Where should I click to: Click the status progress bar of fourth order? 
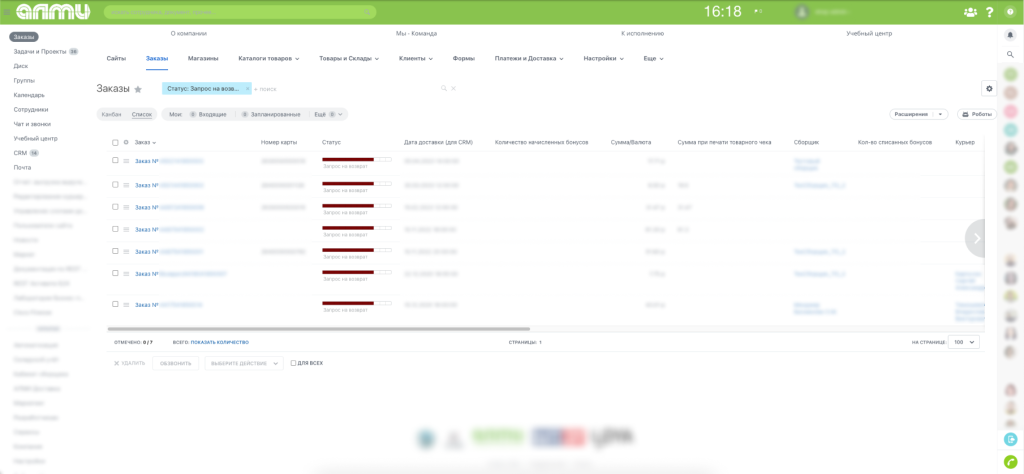(x=357, y=228)
